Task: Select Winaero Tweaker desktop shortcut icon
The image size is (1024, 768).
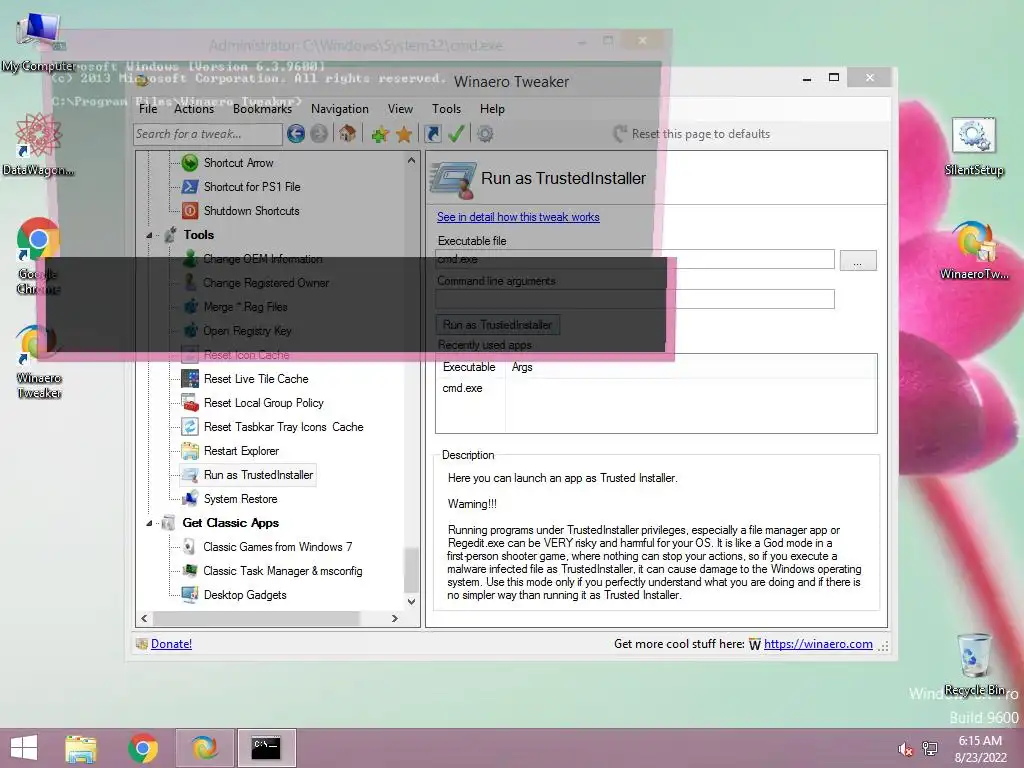Action: pos(39,361)
